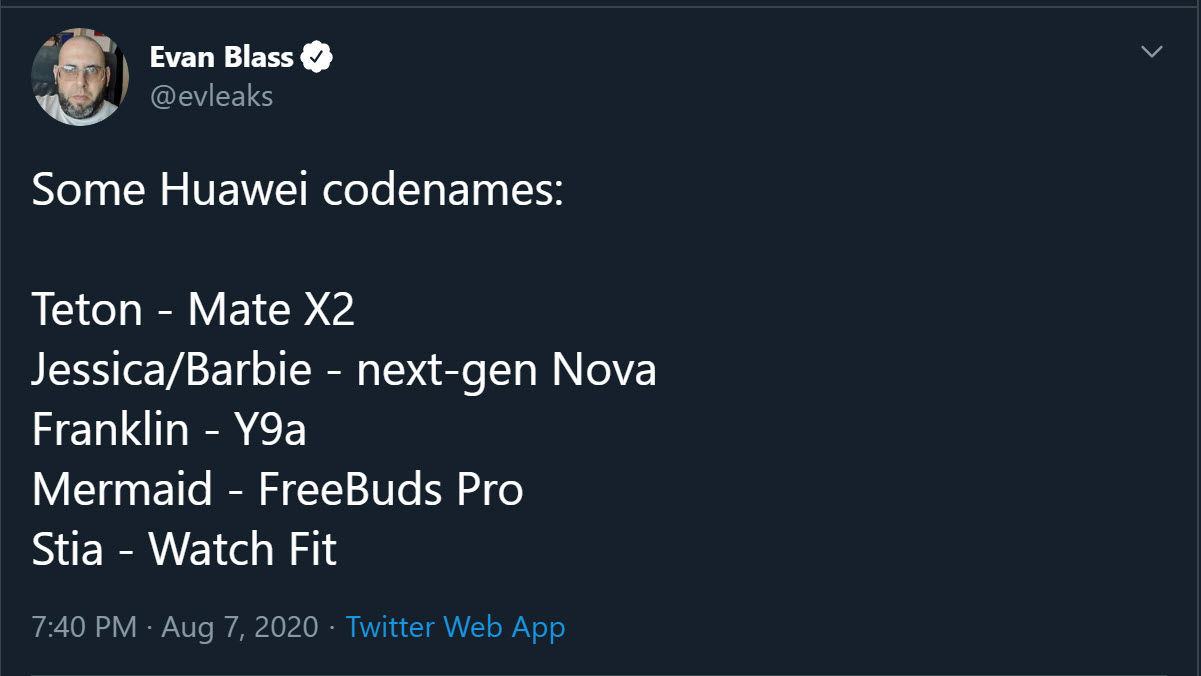This screenshot has height=676, width=1201.
Task: Click the word Mermaid
Action: (x=122, y=490)
